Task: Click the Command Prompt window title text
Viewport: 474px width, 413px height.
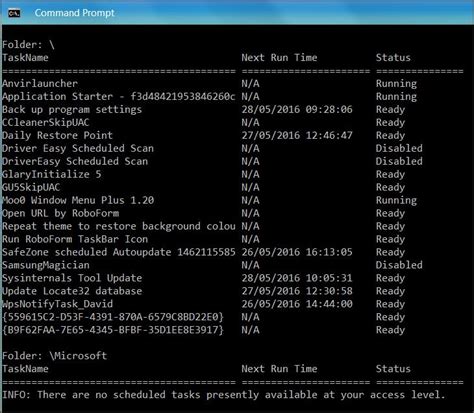Action: point(74,13)
